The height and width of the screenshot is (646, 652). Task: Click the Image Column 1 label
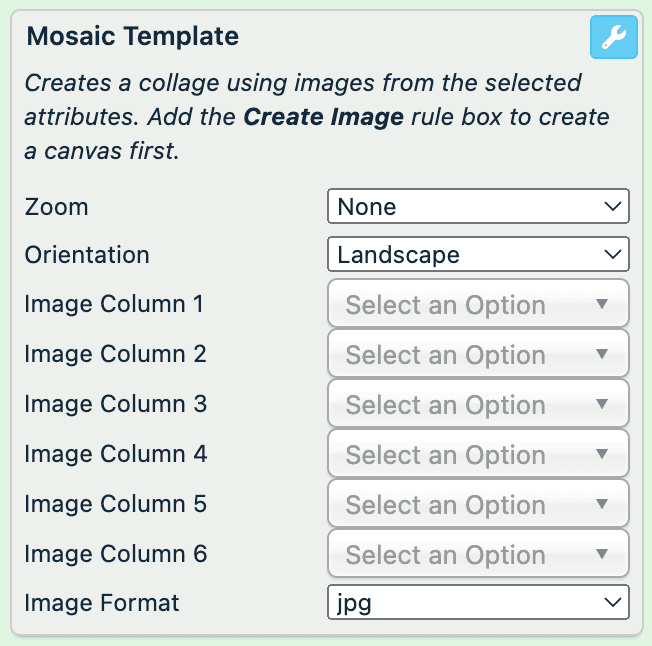tap(114, 304)
